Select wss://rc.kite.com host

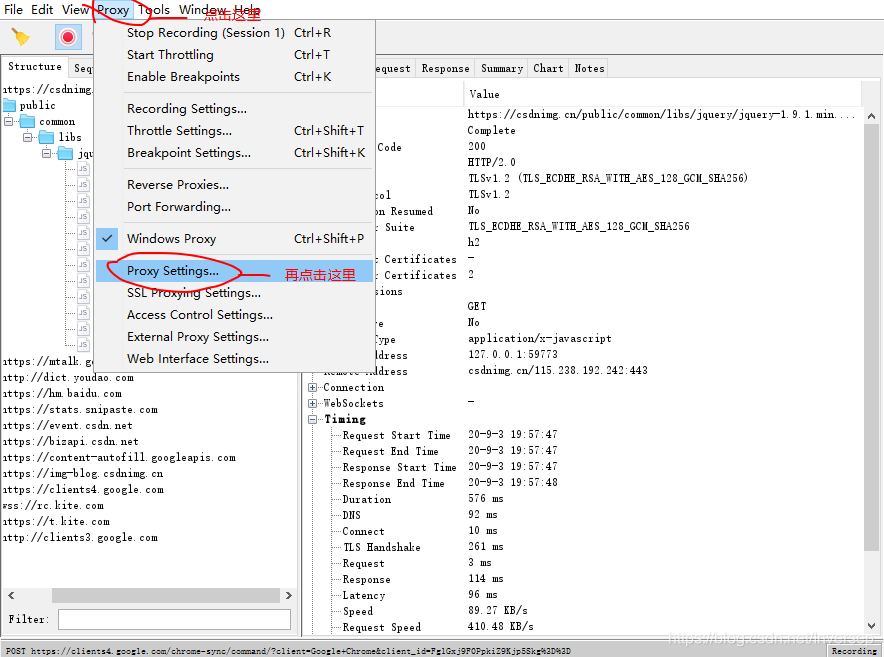coord(54,505)
